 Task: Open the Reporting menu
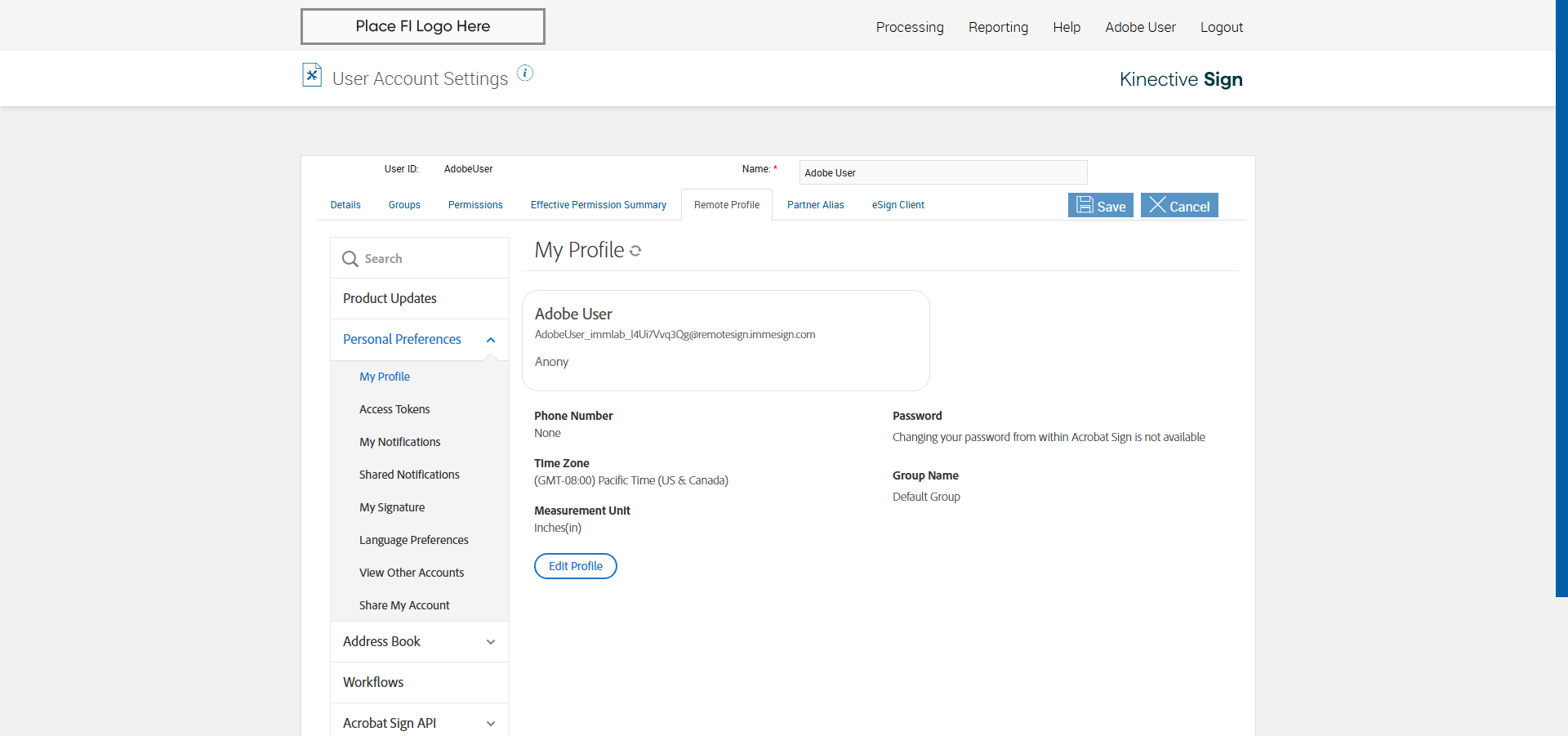pyautogui.click(x=998, y=27)
